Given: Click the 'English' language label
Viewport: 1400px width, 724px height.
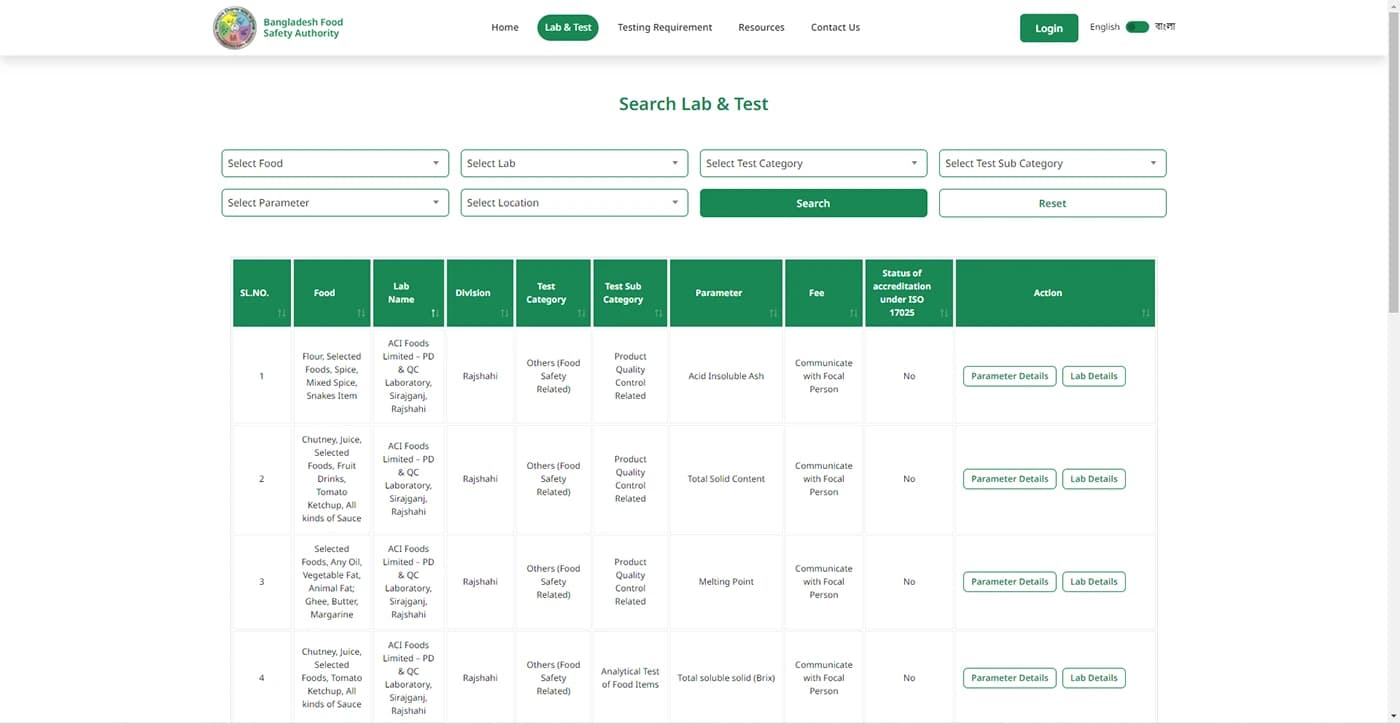Looking at the screenshot, I should 1105,27.
